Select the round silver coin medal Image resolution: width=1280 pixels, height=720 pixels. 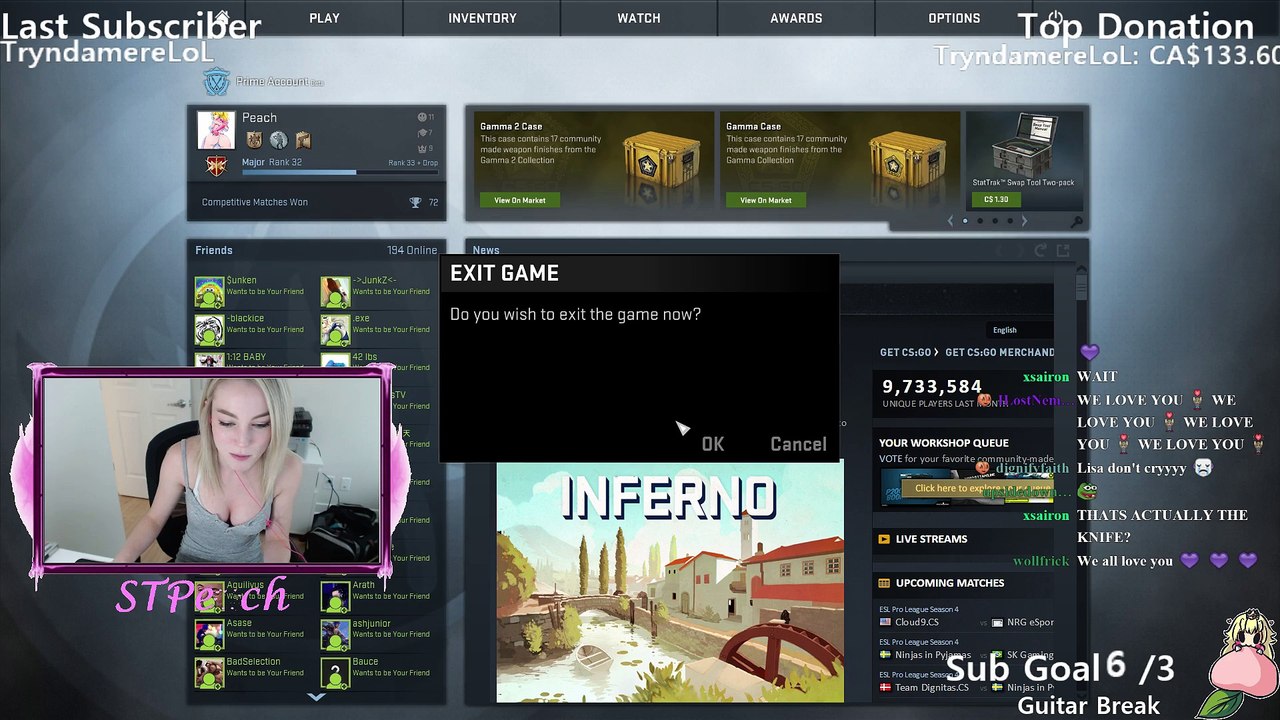[x=279, y=140]
